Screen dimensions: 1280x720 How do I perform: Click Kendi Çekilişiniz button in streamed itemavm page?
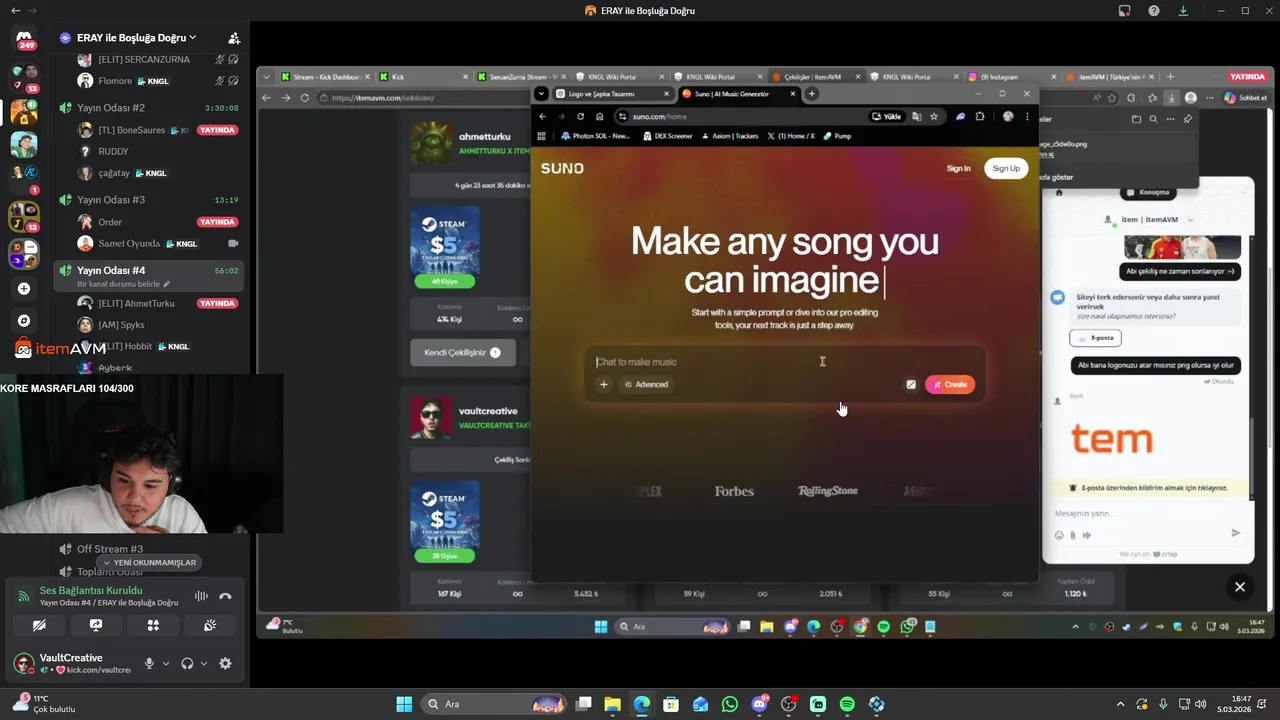(x=463, y=352)
